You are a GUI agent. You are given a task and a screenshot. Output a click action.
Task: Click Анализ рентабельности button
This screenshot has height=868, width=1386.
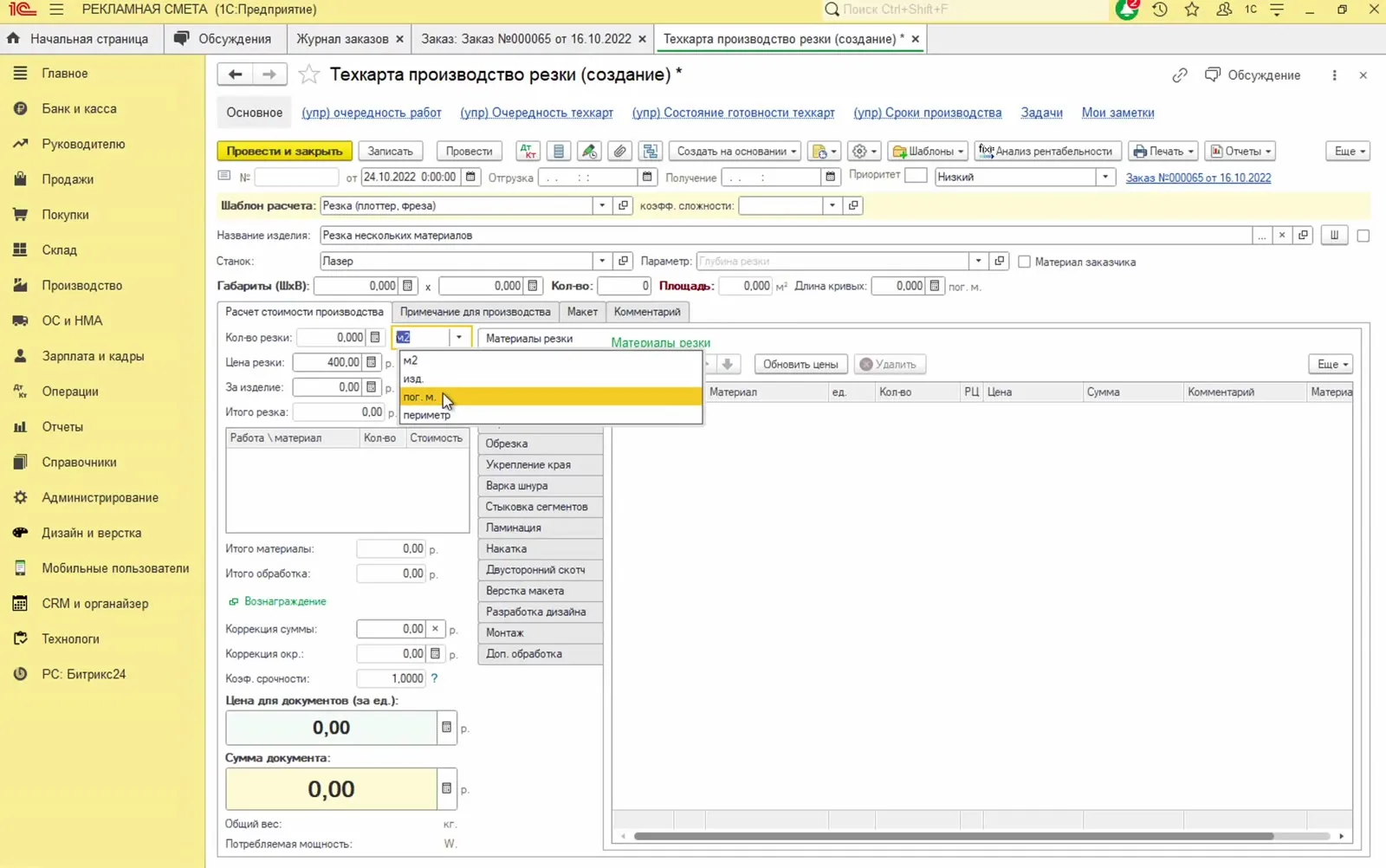(x=1047, y=151)
